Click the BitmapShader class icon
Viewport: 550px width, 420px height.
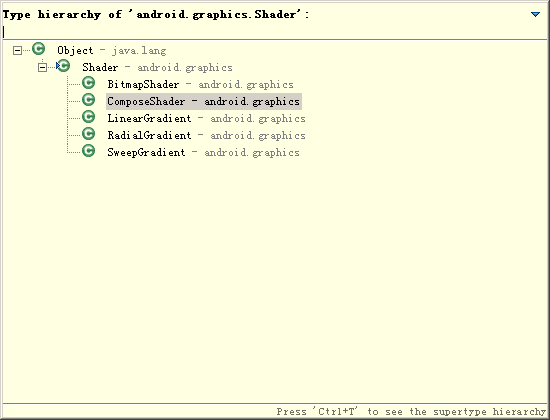tap(88, 83)
